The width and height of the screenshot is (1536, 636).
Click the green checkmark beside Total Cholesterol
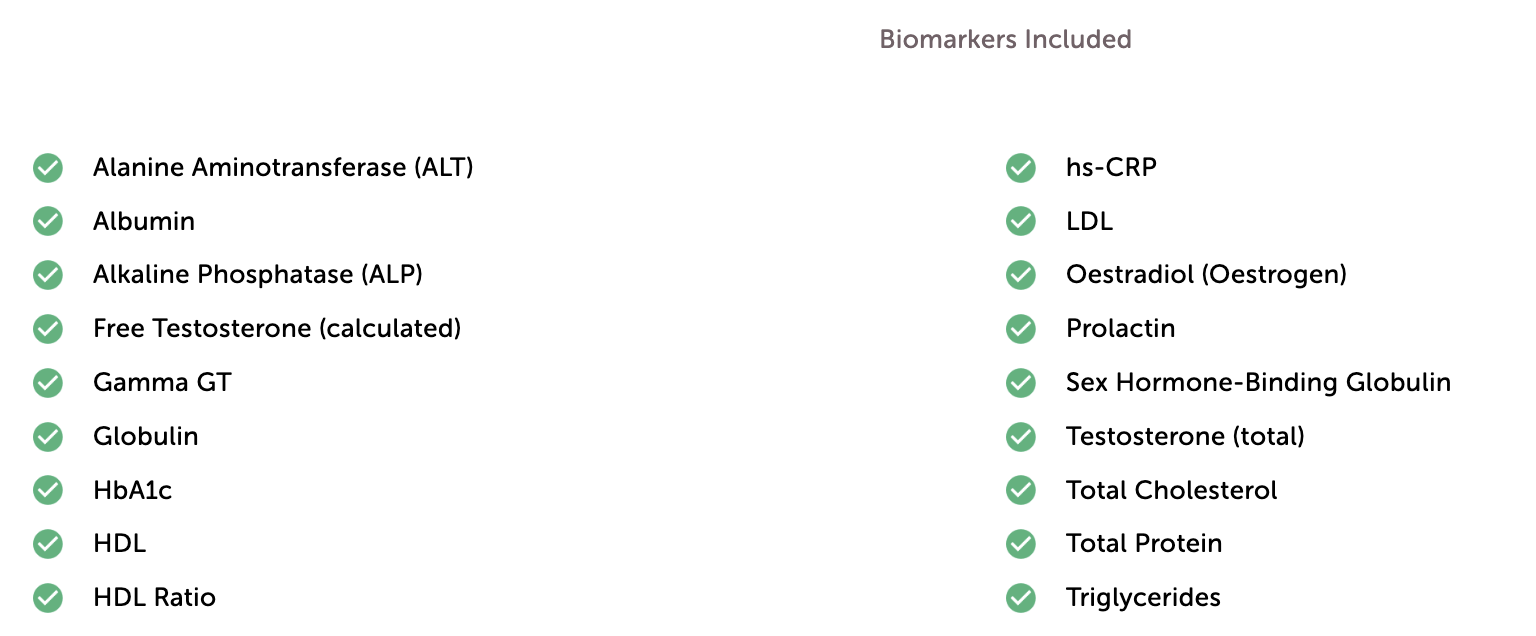pyautogui.click(x=1021, y=490)
